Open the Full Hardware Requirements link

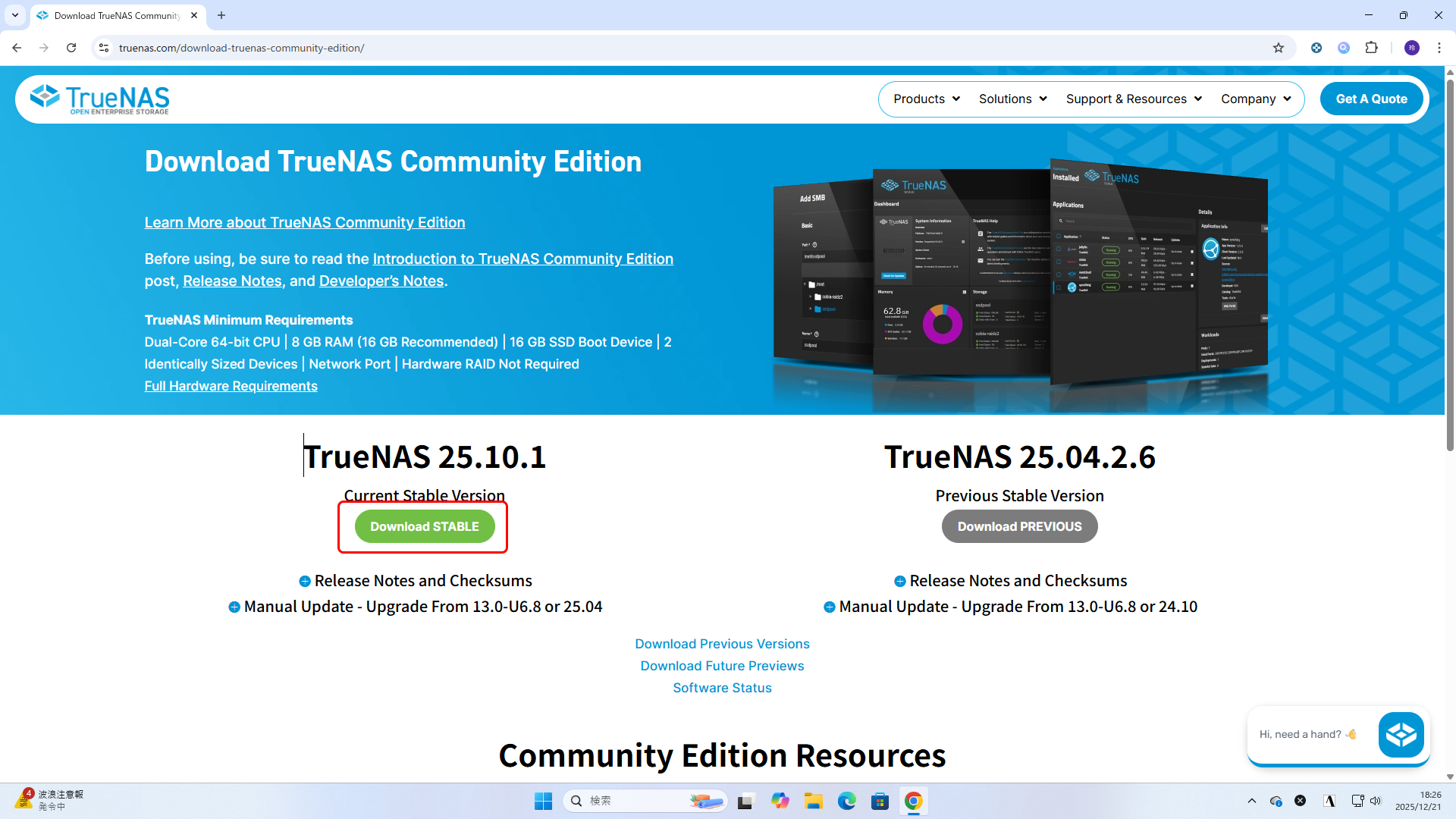[x=231, y=386]
